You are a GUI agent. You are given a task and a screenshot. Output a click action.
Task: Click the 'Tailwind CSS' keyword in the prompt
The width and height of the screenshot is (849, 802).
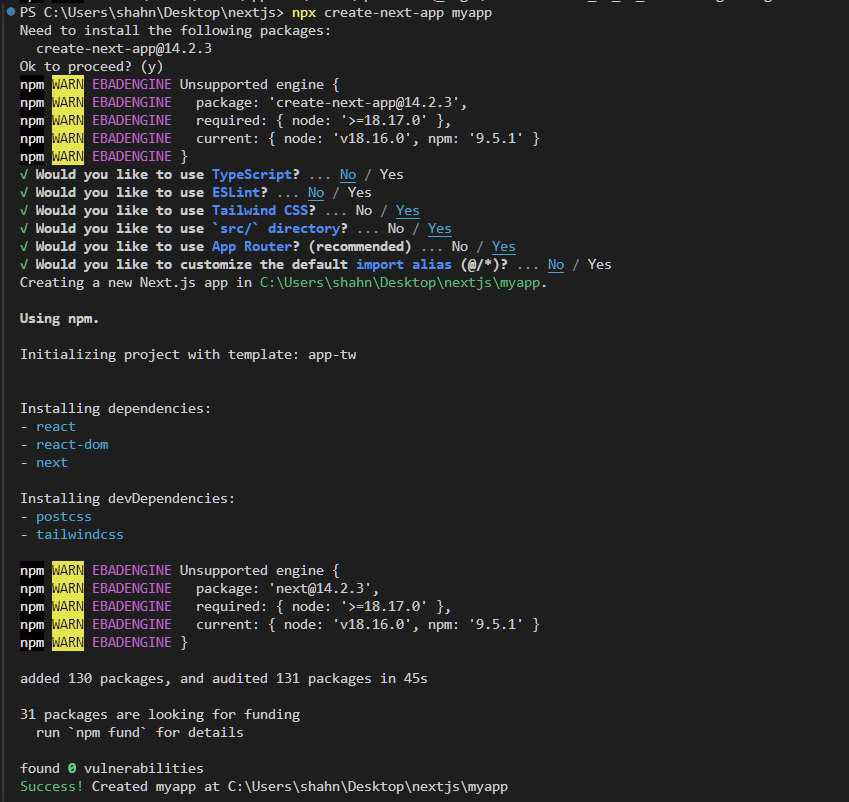260,211
